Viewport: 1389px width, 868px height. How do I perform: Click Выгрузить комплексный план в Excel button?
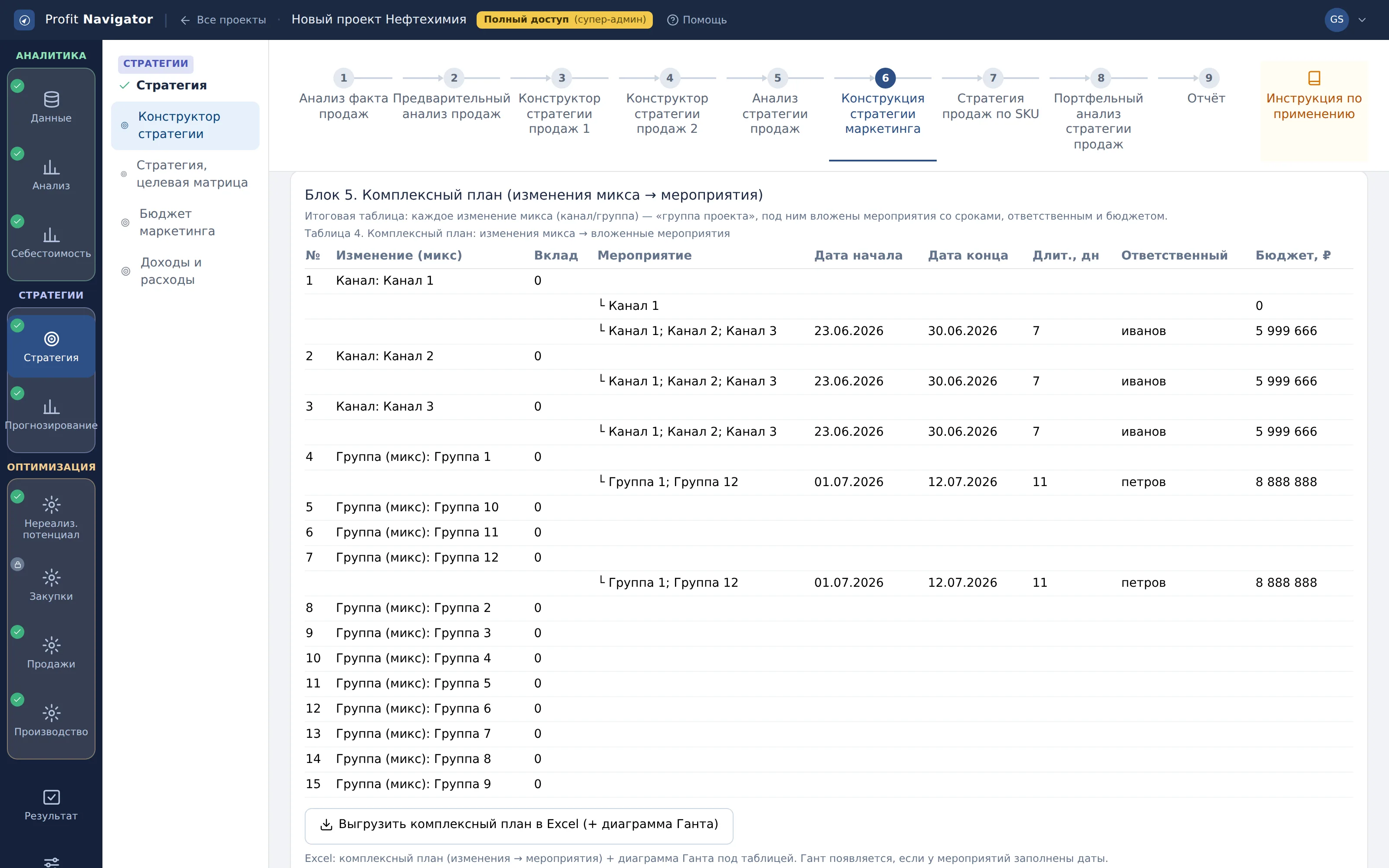[x=519, y=825]
